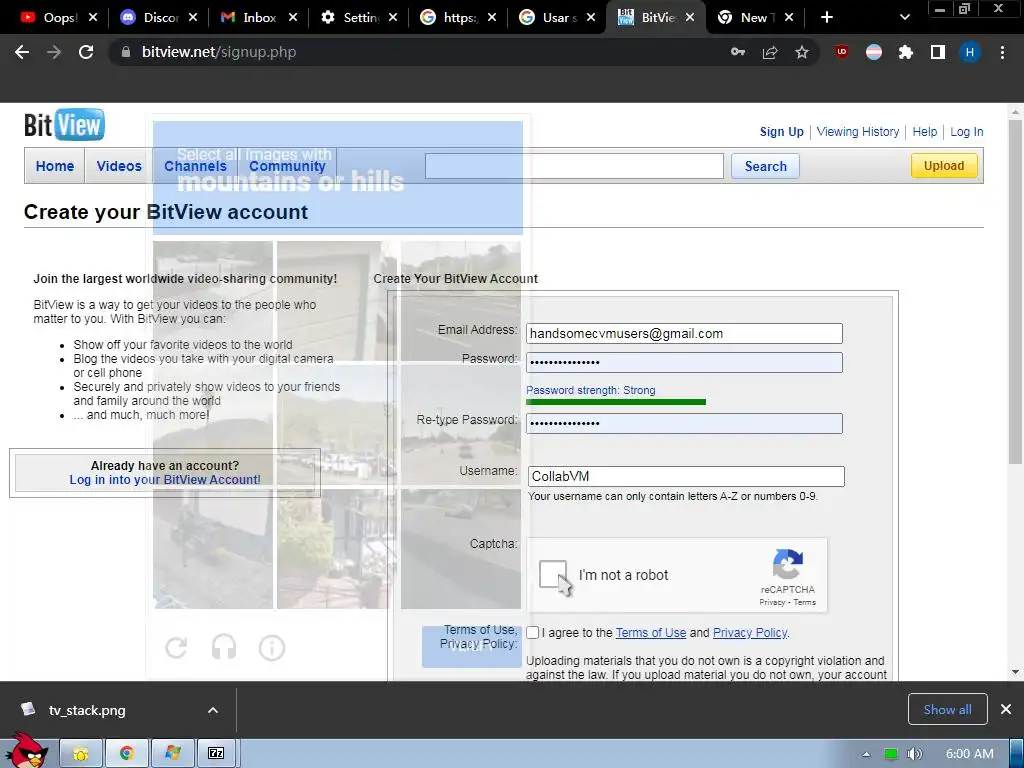
Task: Refresh the captcha challenge images
Action: coord(176,648)
